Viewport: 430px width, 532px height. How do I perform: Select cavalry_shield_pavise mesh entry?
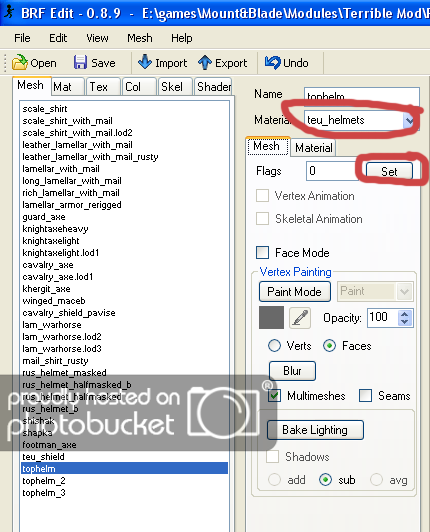[69, 313]
